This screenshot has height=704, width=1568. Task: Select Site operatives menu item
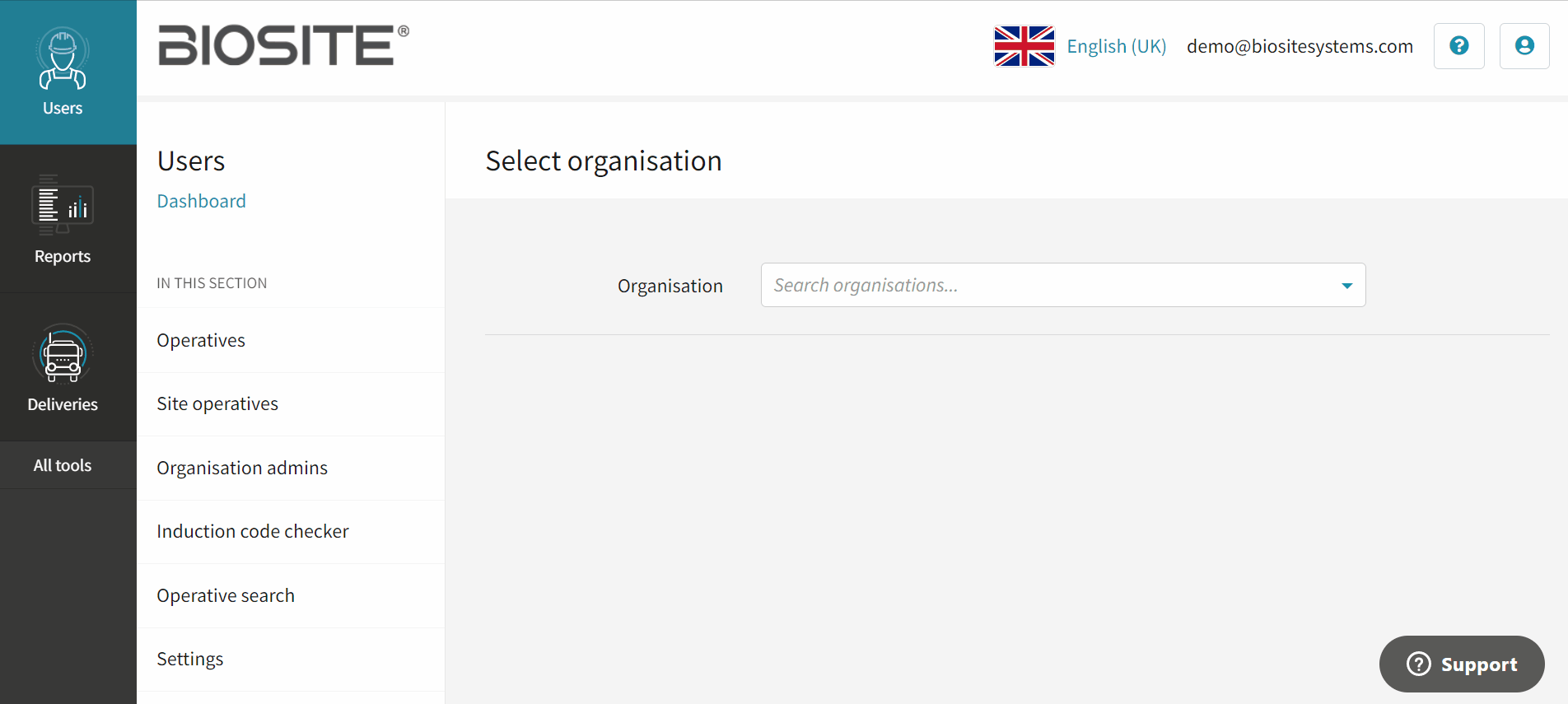click(217, 403)
